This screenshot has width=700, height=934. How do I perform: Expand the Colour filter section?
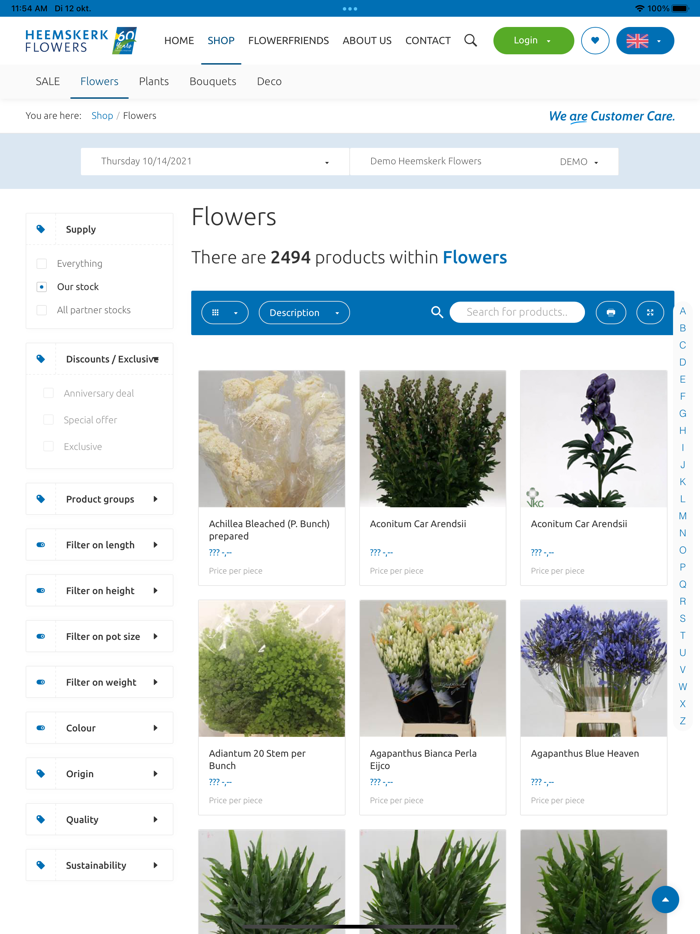coord(99,728)
